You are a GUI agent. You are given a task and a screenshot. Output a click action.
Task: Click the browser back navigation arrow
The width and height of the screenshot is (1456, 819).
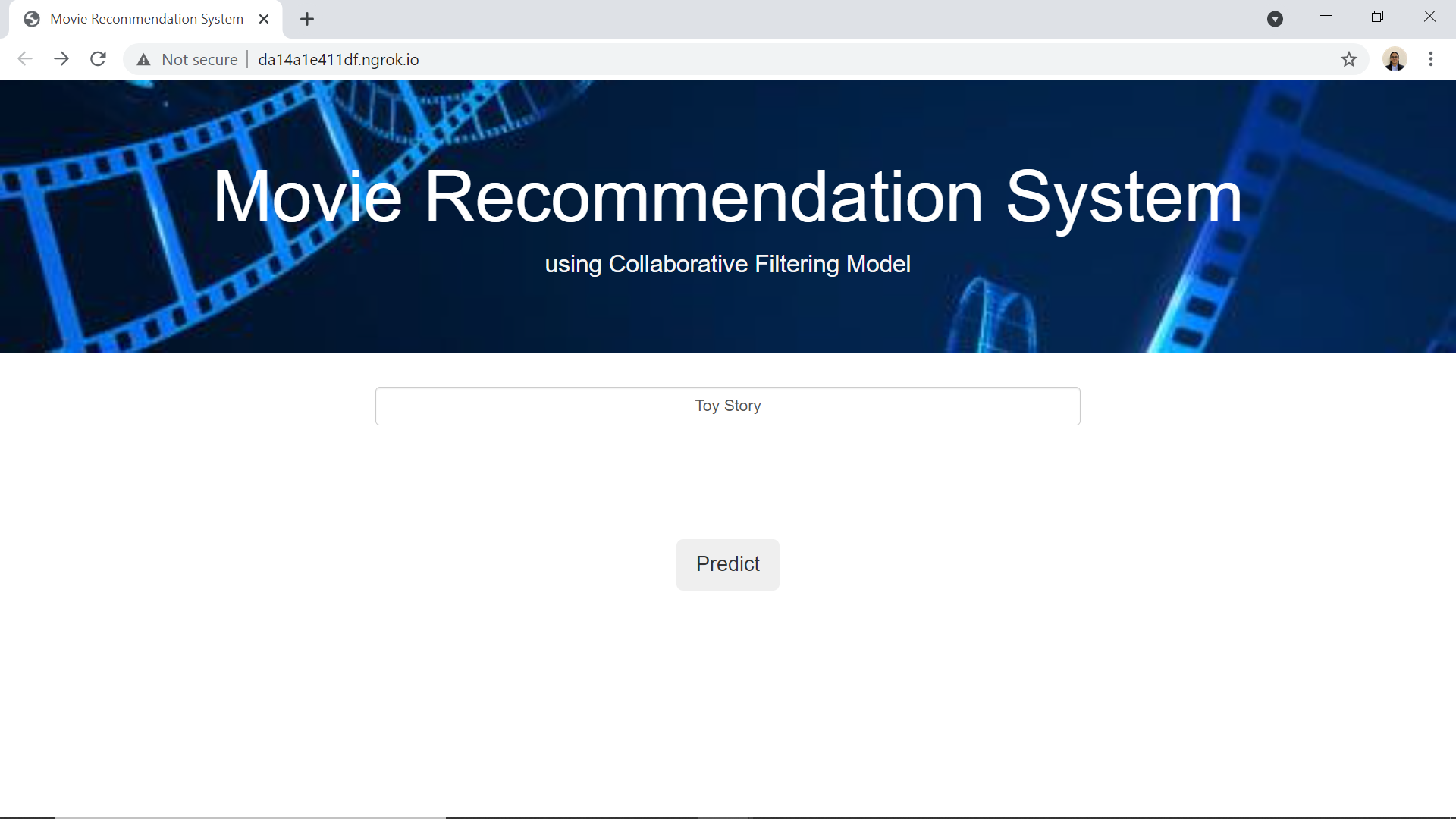(x=25, y=59)
